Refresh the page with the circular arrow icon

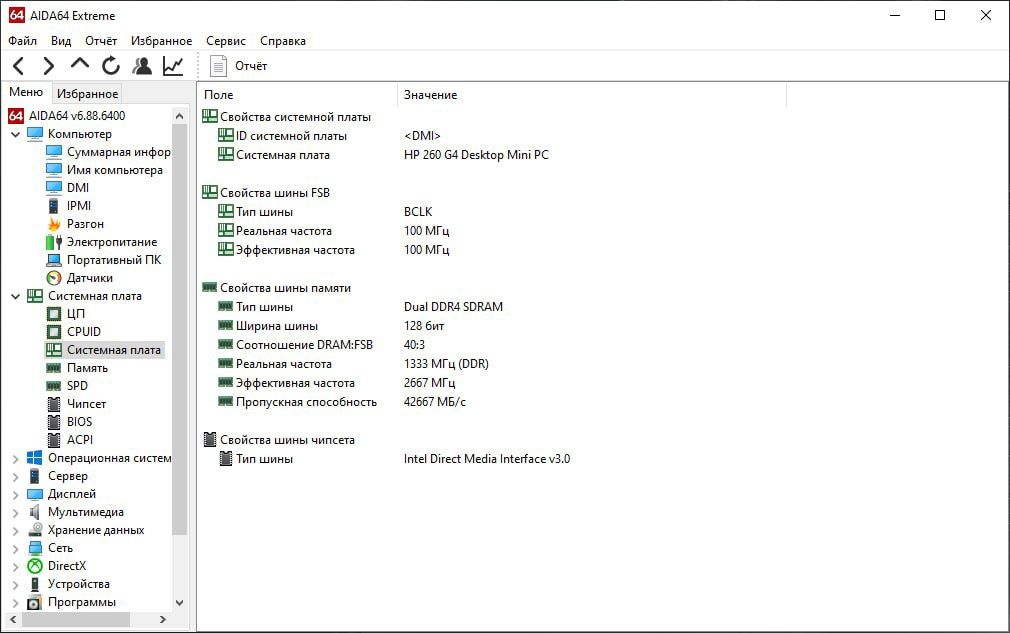[x=111, y=66]
